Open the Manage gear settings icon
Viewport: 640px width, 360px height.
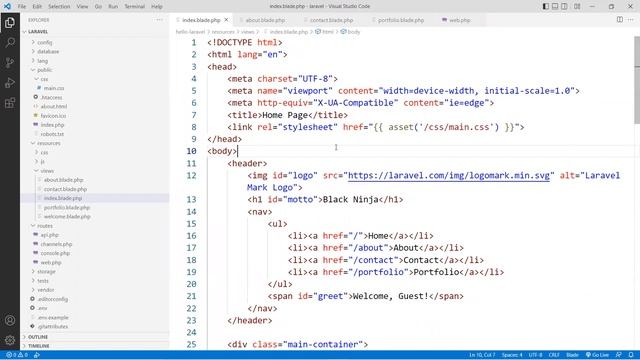point(10,340)
